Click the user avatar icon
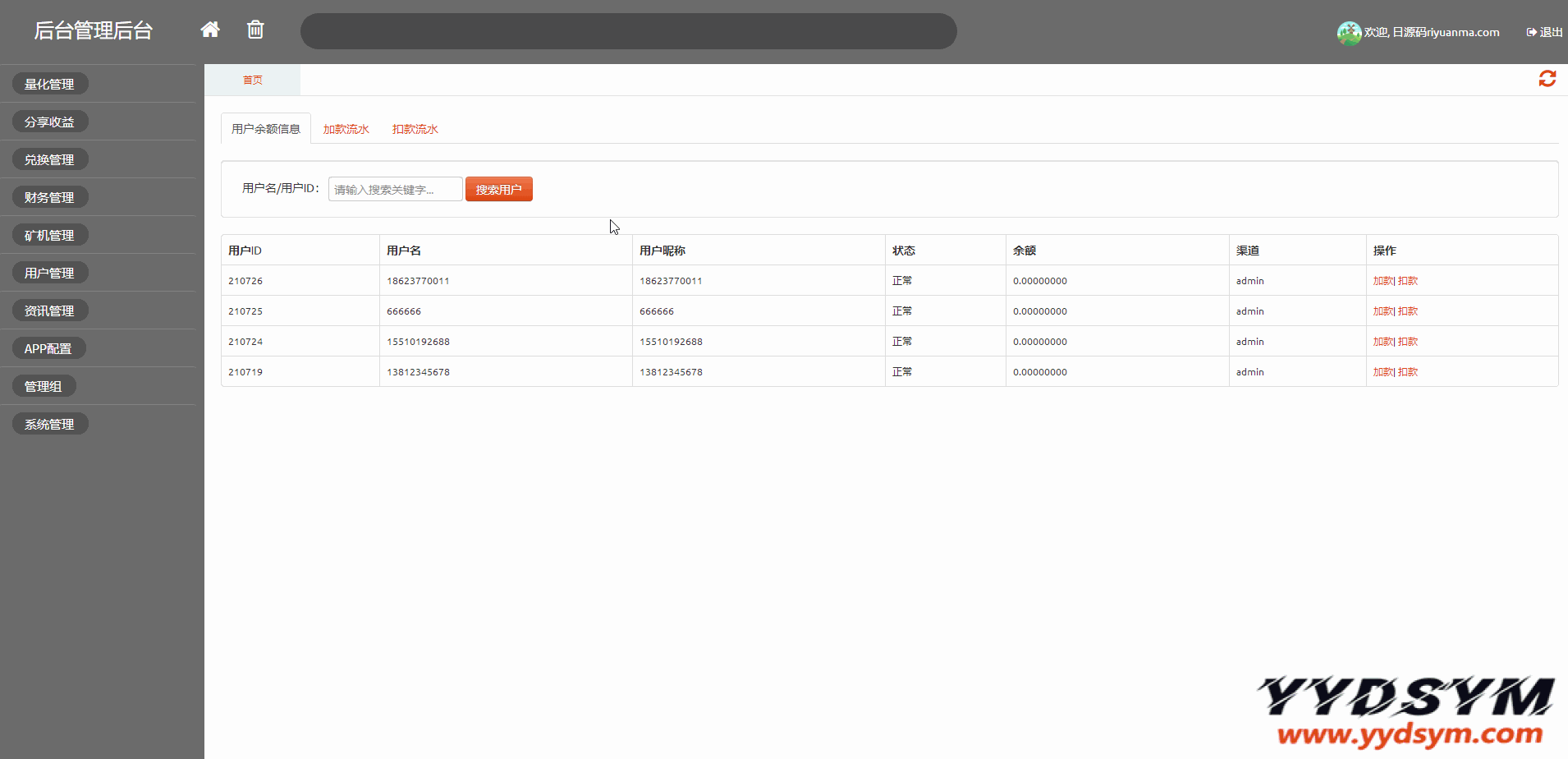The width and height of the screenshot is (1568, 759). (x=1348, y=33)
